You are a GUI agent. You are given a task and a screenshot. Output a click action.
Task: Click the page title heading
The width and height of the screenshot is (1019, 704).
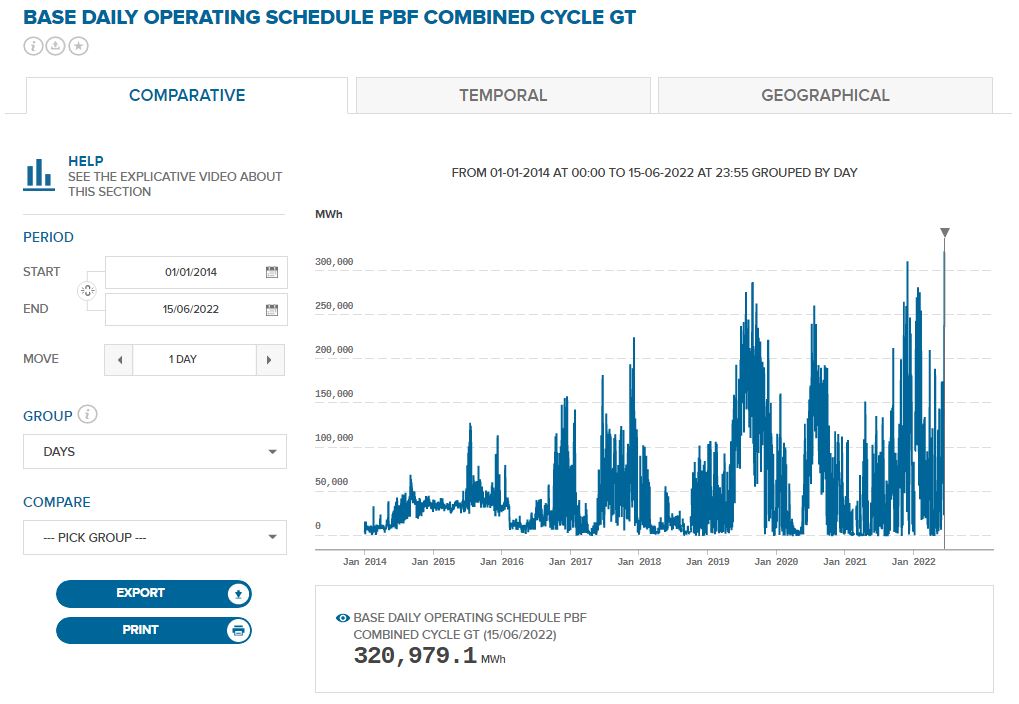pos(329,18)
